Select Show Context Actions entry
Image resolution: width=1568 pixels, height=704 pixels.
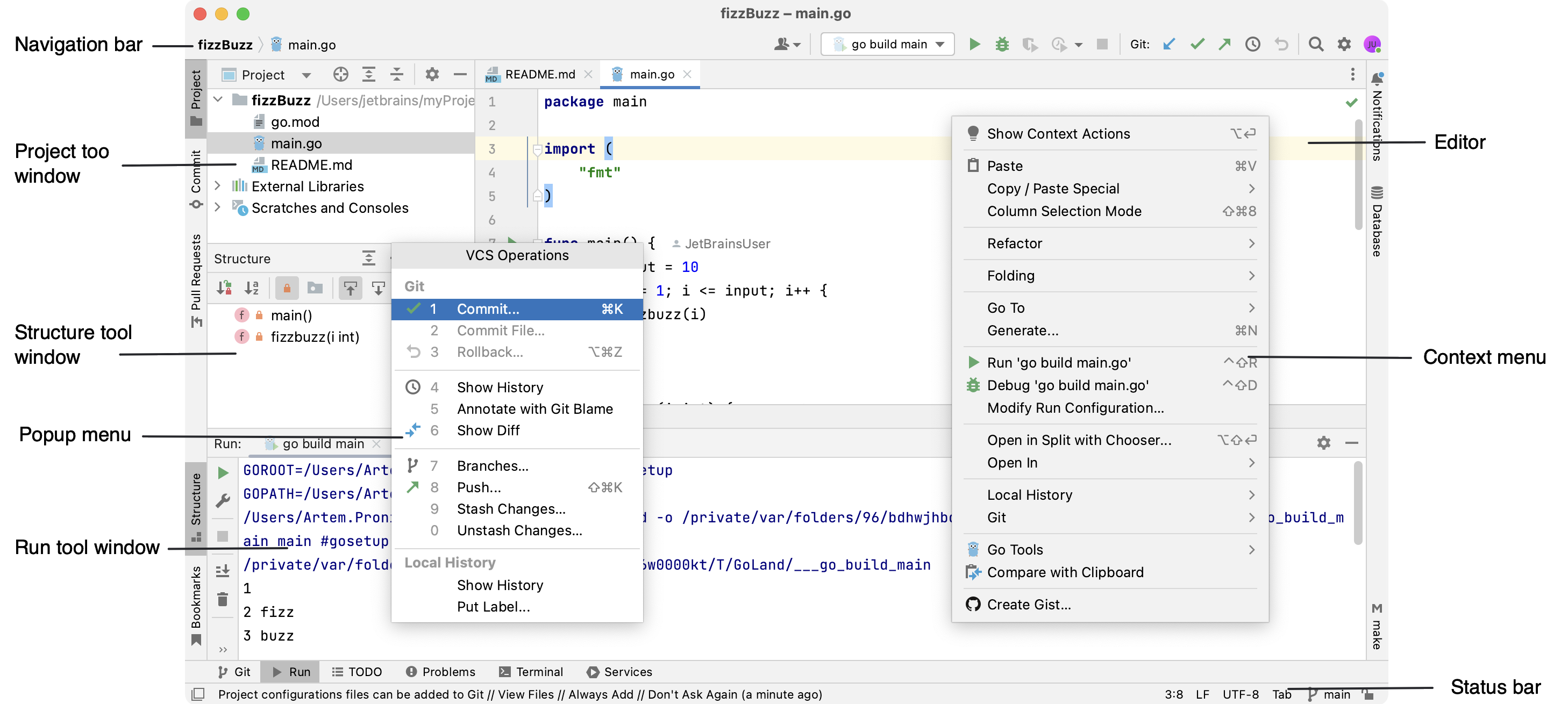tap(1111, 134)
